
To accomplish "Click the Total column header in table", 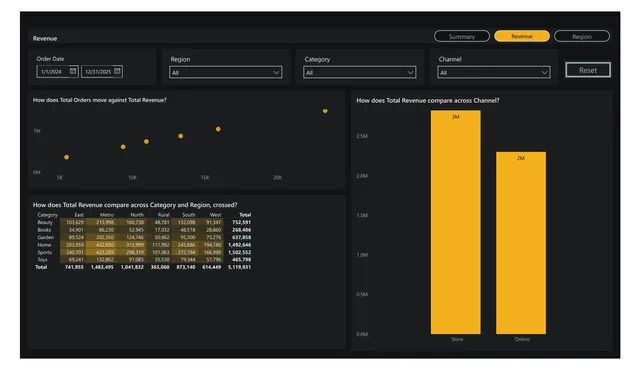I will click(245, 215).
